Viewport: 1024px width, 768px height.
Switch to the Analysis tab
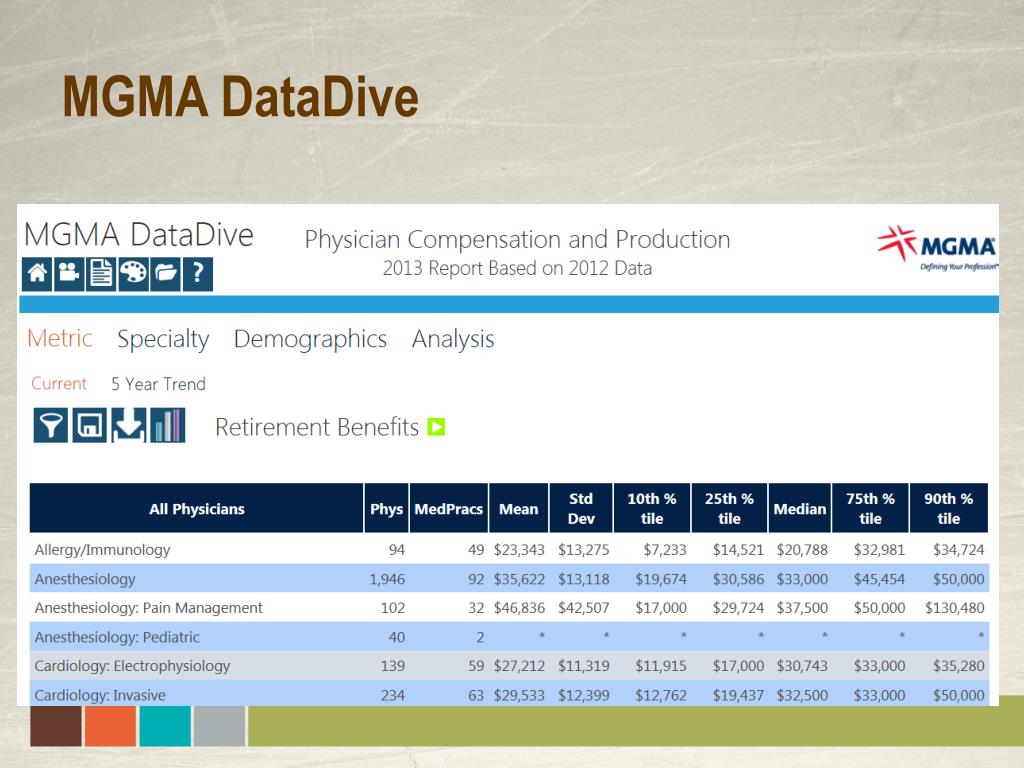tap(453, 339)
